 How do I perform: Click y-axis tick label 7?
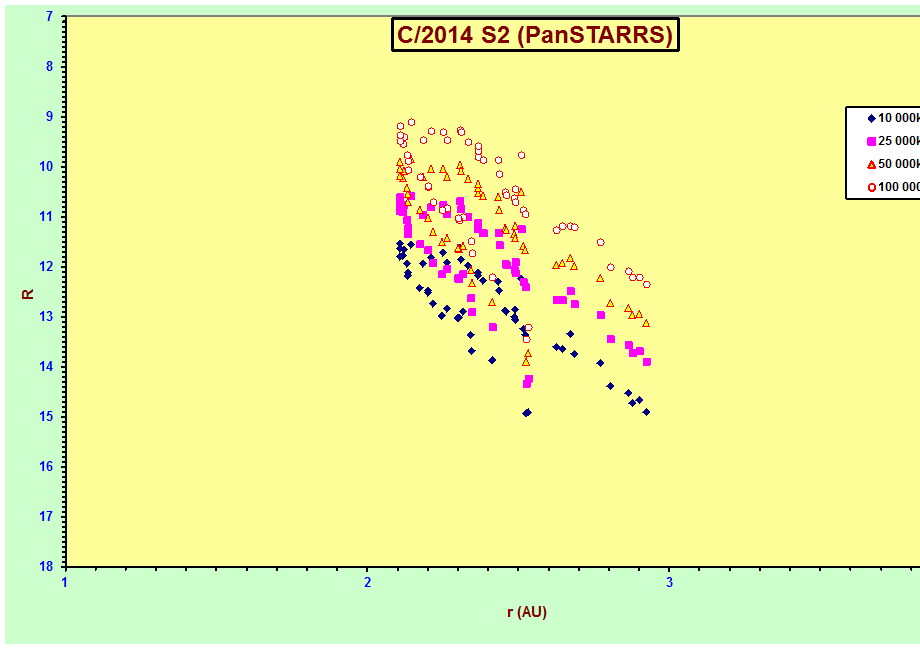[49, 16]
